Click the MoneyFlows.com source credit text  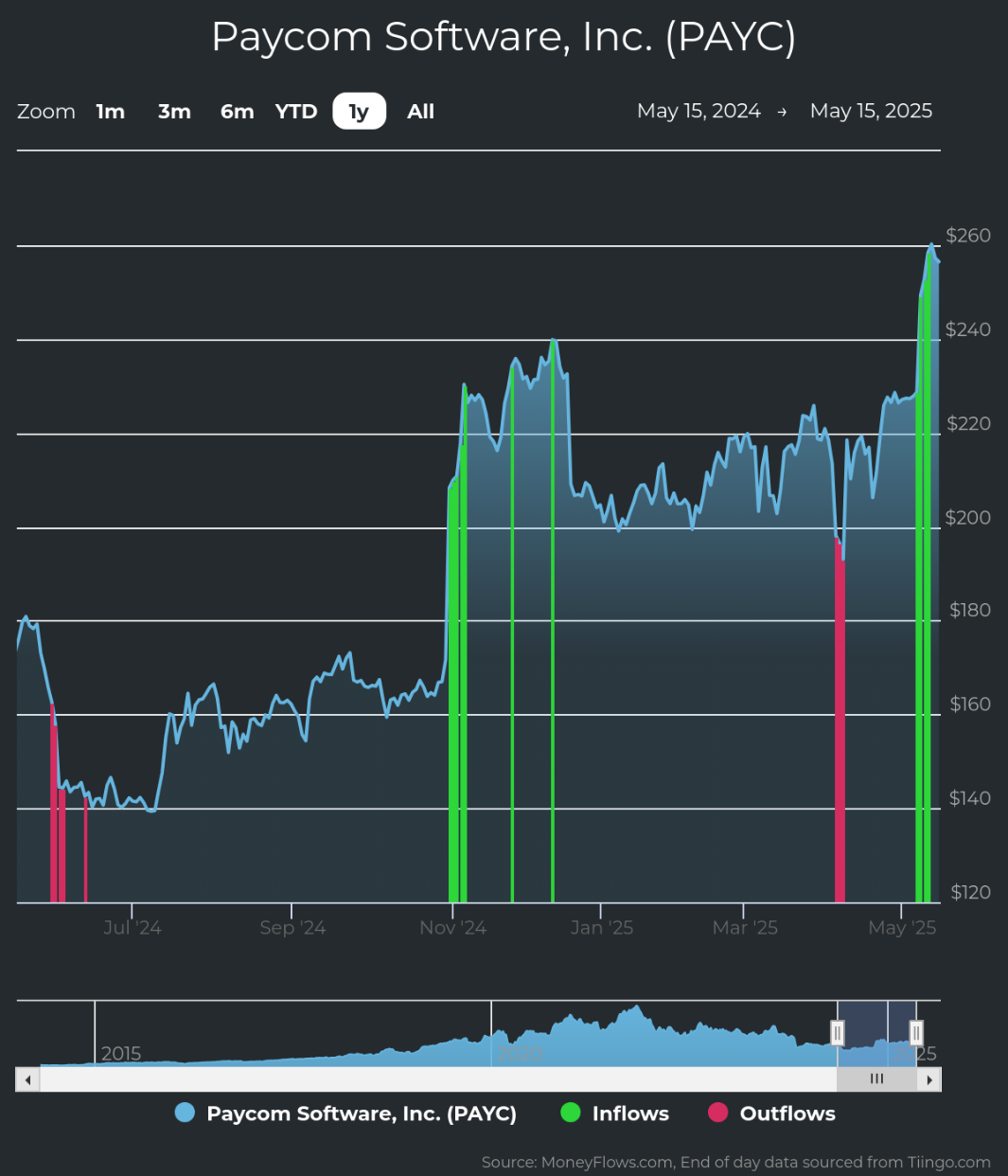coord(736,1162)
